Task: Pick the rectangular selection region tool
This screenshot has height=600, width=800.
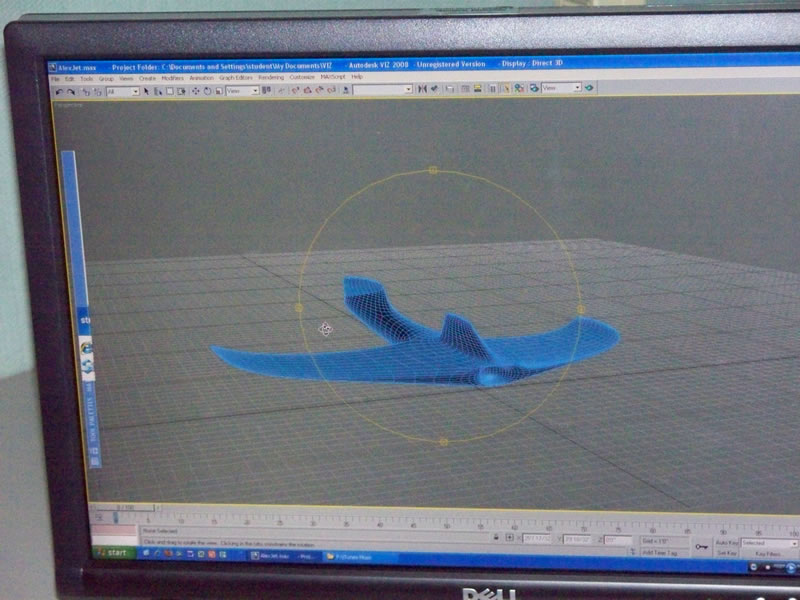Action: point(170,91)
